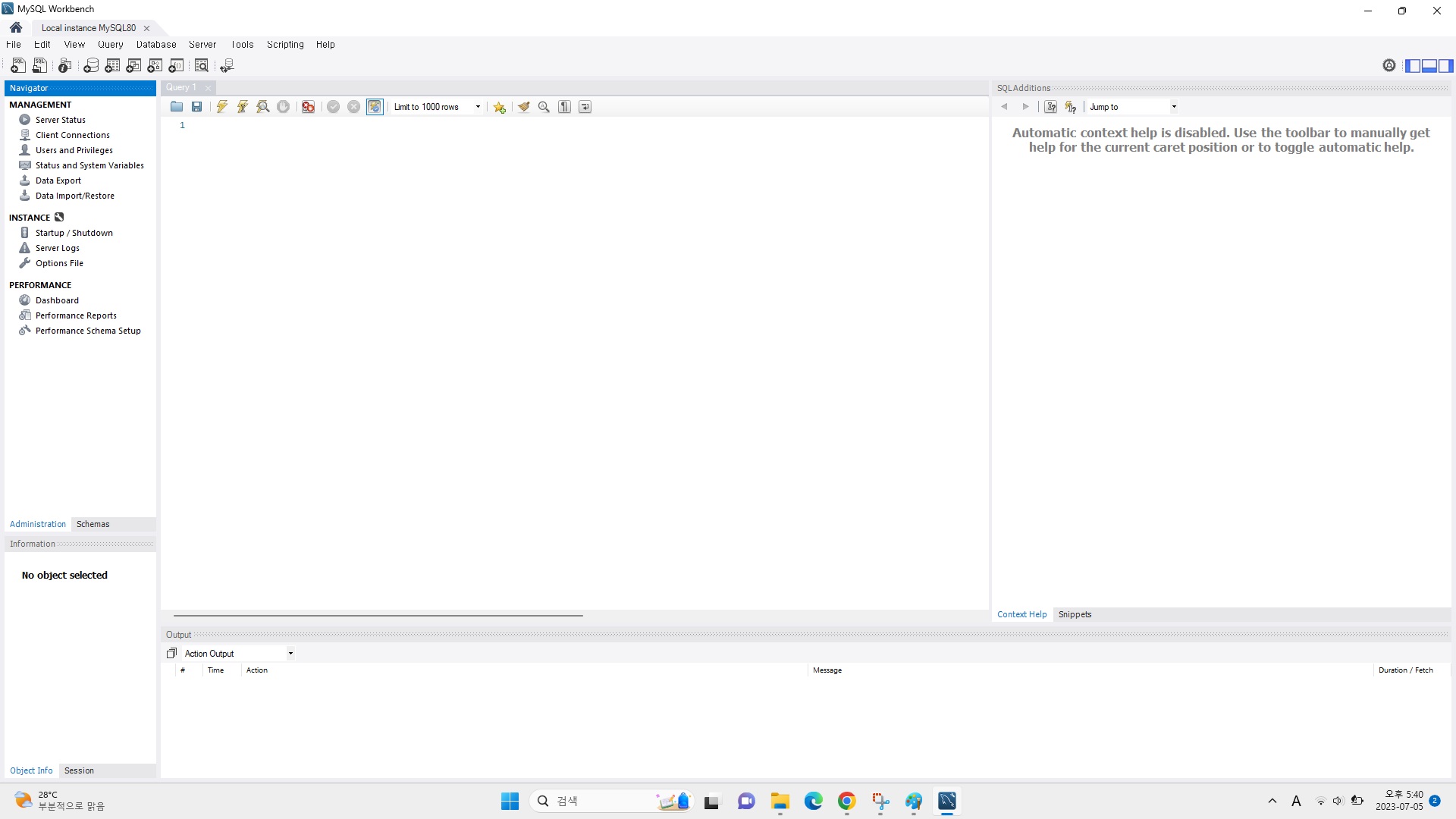Open the performance Dashboard

pyautogui.click(x=57, y=300)
